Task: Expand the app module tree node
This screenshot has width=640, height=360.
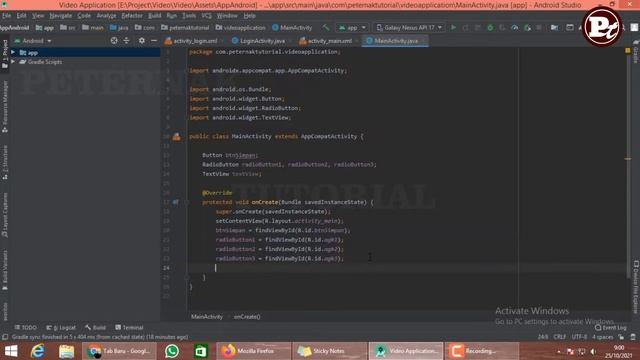Action: coord(13,52)
